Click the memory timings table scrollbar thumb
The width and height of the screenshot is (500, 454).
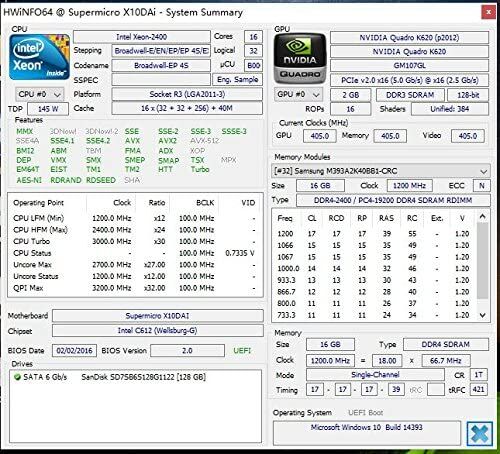pos(482,260)
